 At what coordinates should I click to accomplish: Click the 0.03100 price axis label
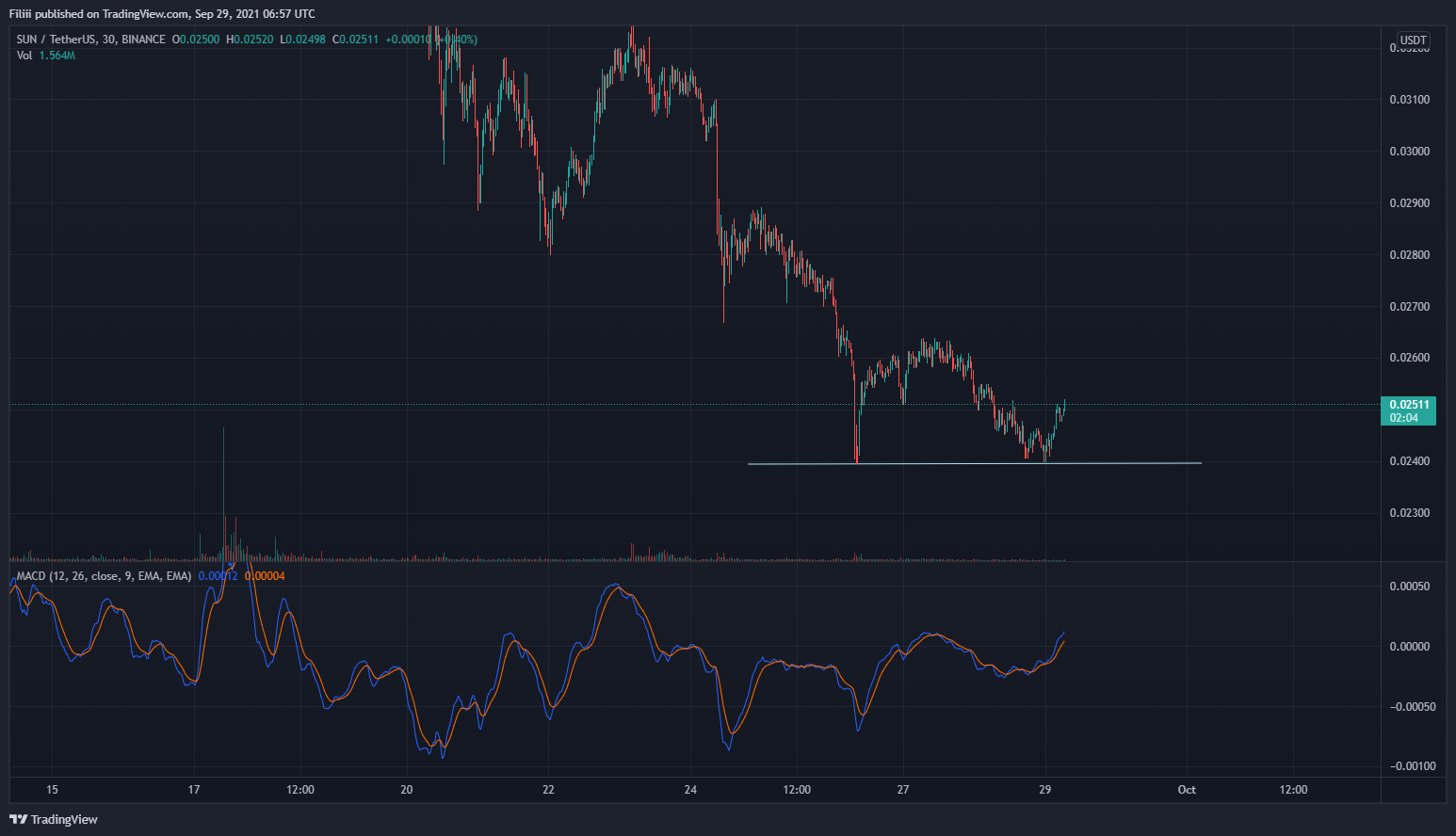coord(1409,100)
